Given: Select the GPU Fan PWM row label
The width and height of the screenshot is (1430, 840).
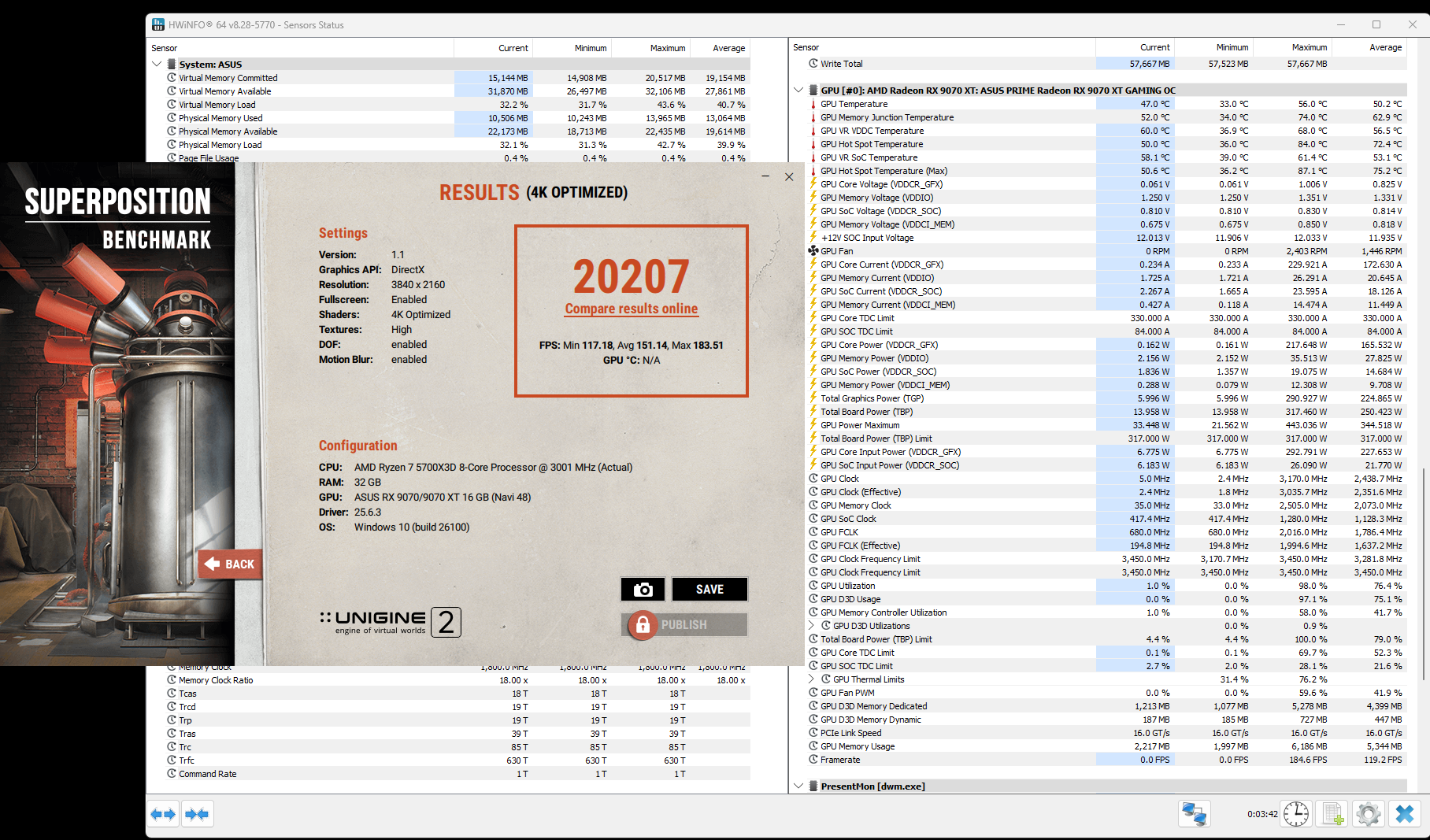Looking at the screenshot, I should coord(847,693).
